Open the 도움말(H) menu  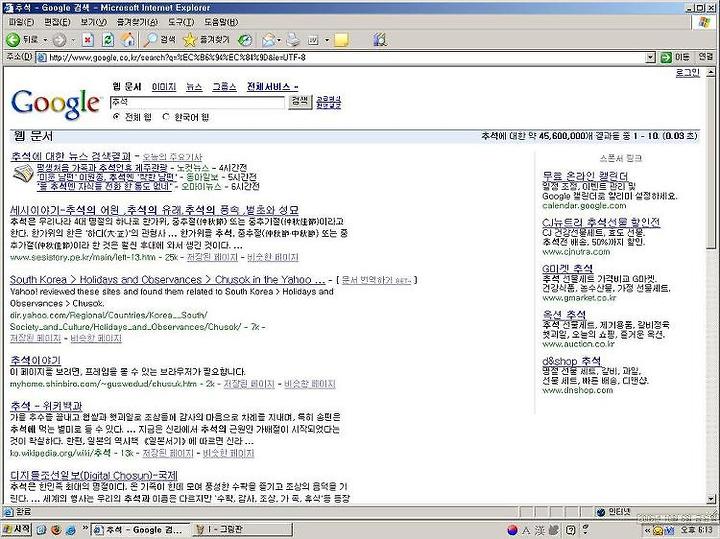coord(221,22)
